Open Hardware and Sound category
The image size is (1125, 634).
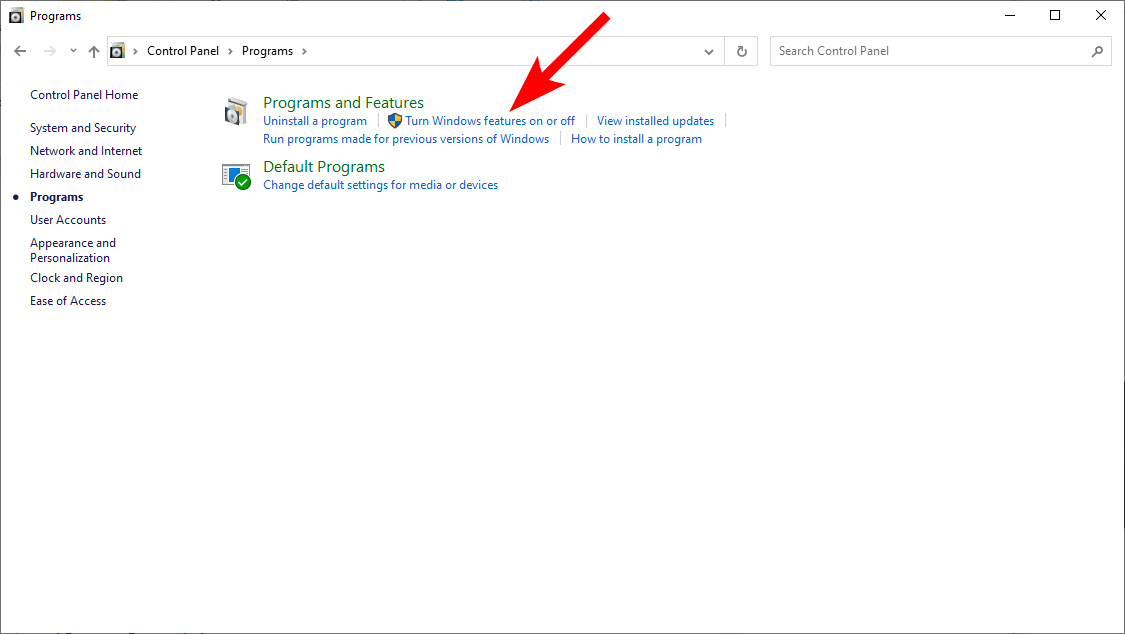click(x=85, y=174)
